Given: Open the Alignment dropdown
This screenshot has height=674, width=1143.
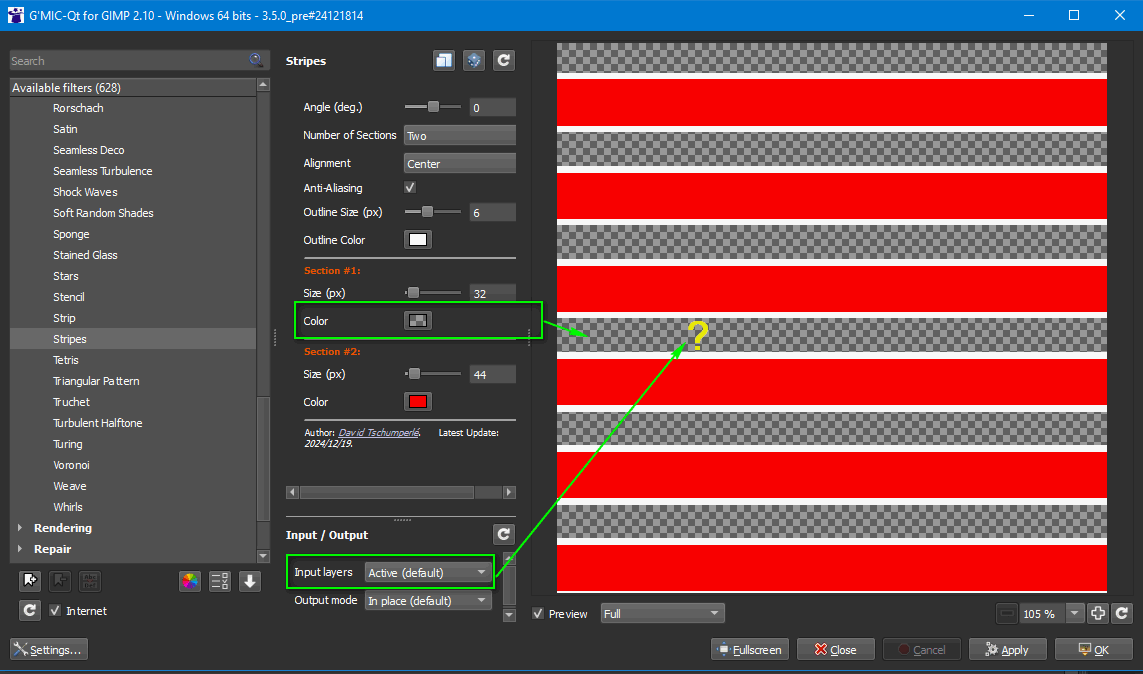Looking at the screenshot, I should tap(459, 163).
